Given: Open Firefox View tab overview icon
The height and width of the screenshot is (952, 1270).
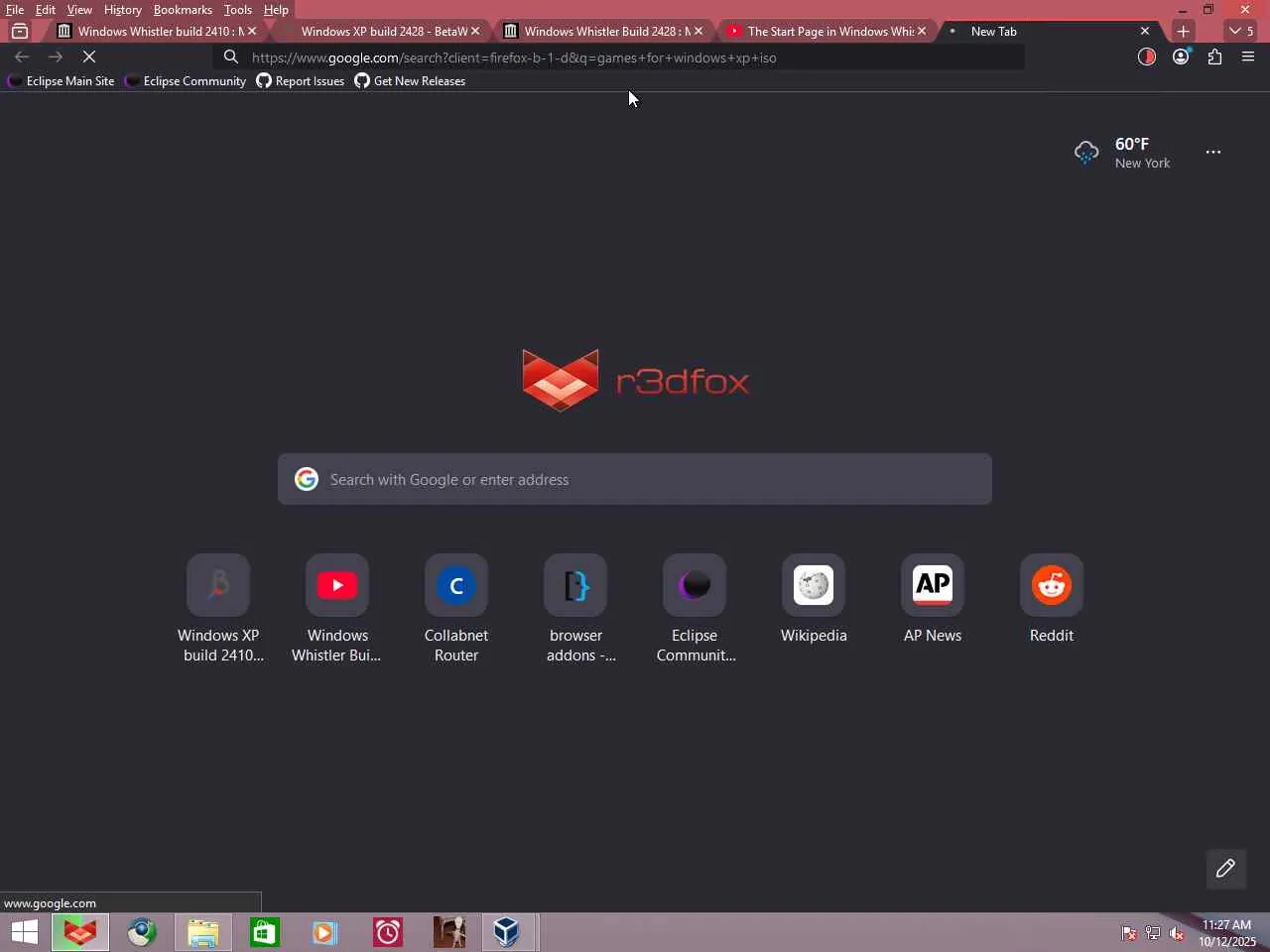Looking at the screenshot, I should (x=20, y=31).
